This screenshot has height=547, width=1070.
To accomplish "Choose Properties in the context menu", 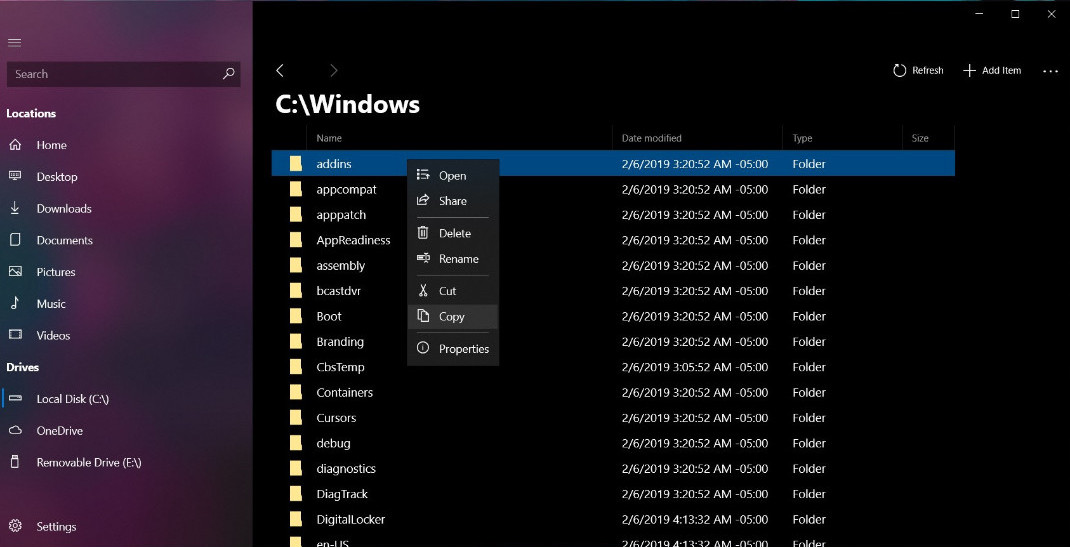I will pyautogui.click(x=453, y=349).
